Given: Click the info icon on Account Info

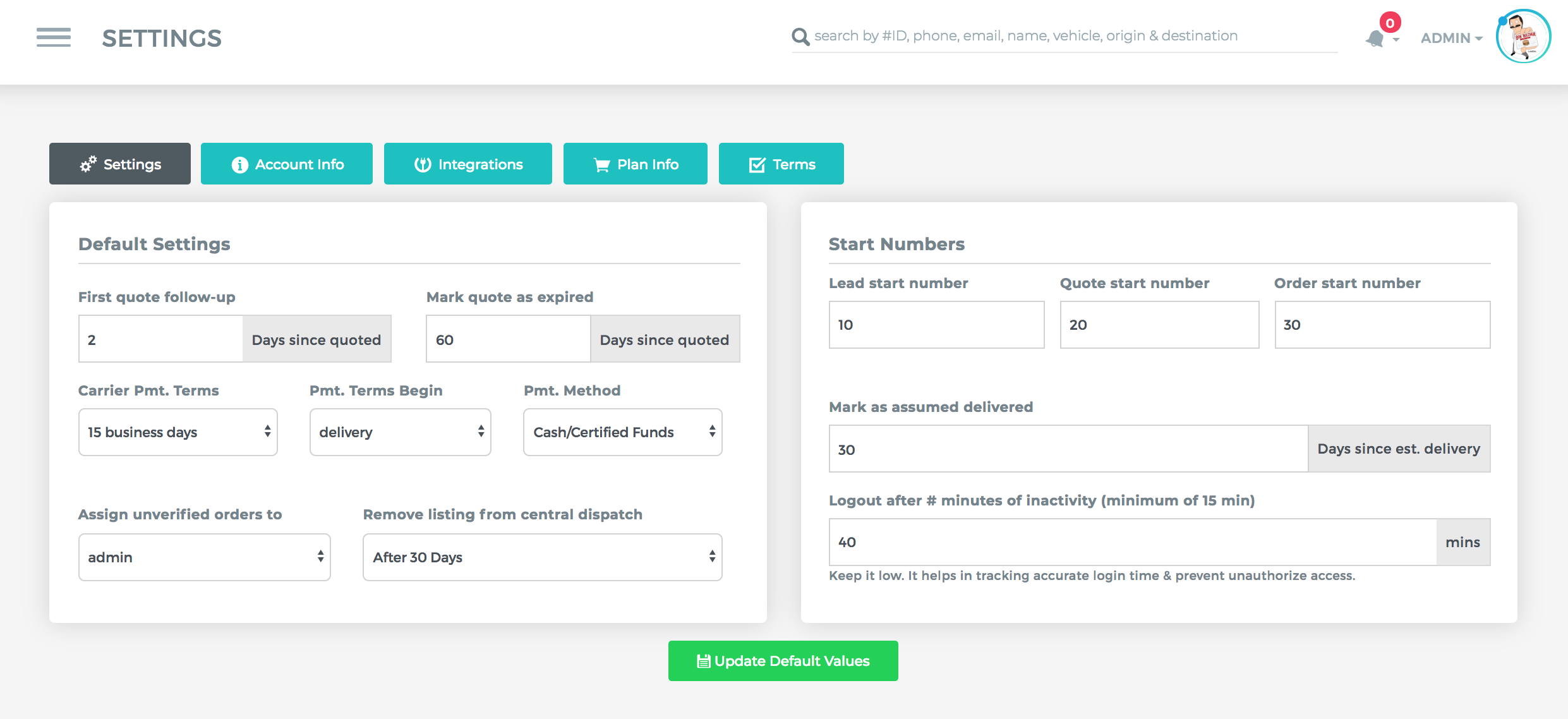Looking at the screenshot, I should pyautogui.click(x=239, y=165).
